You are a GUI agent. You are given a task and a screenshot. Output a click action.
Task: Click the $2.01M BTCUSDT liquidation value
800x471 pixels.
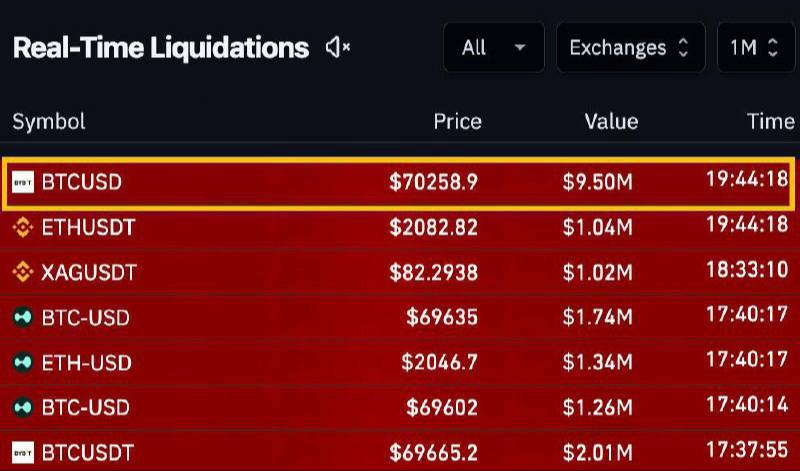click(597, 453)
